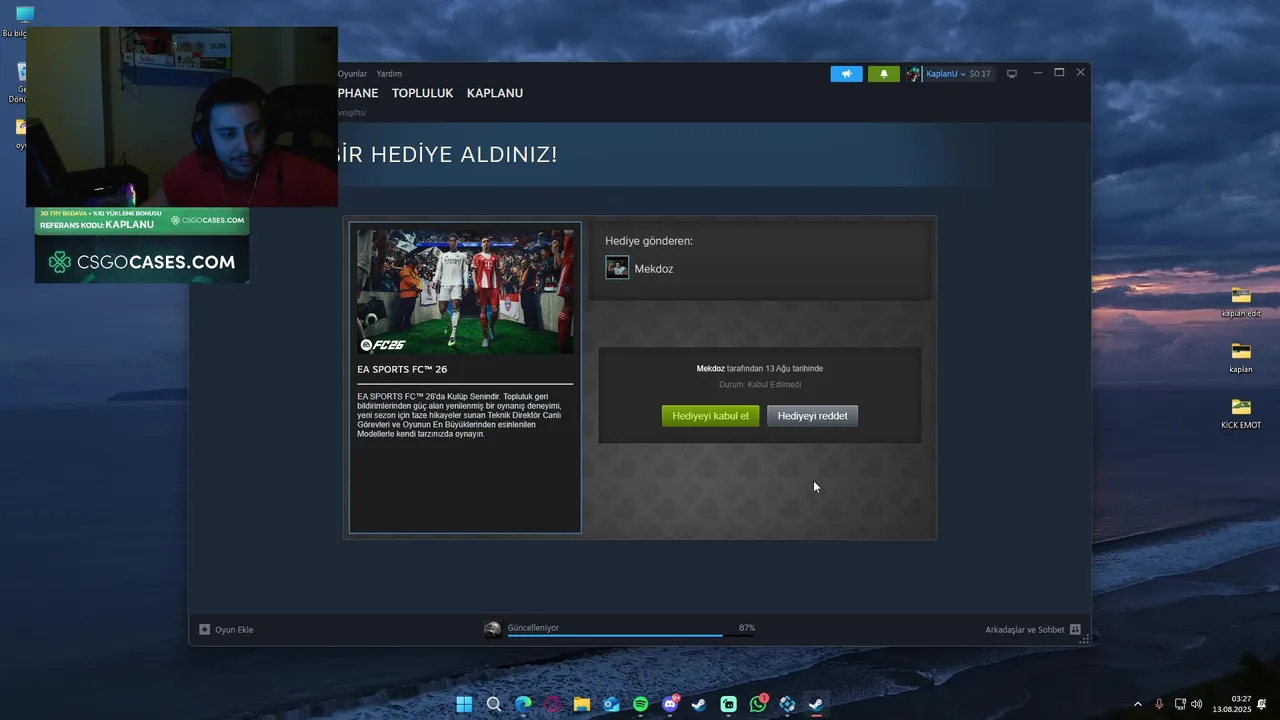Open Steam announcements megaphone button

click(846, 74)
